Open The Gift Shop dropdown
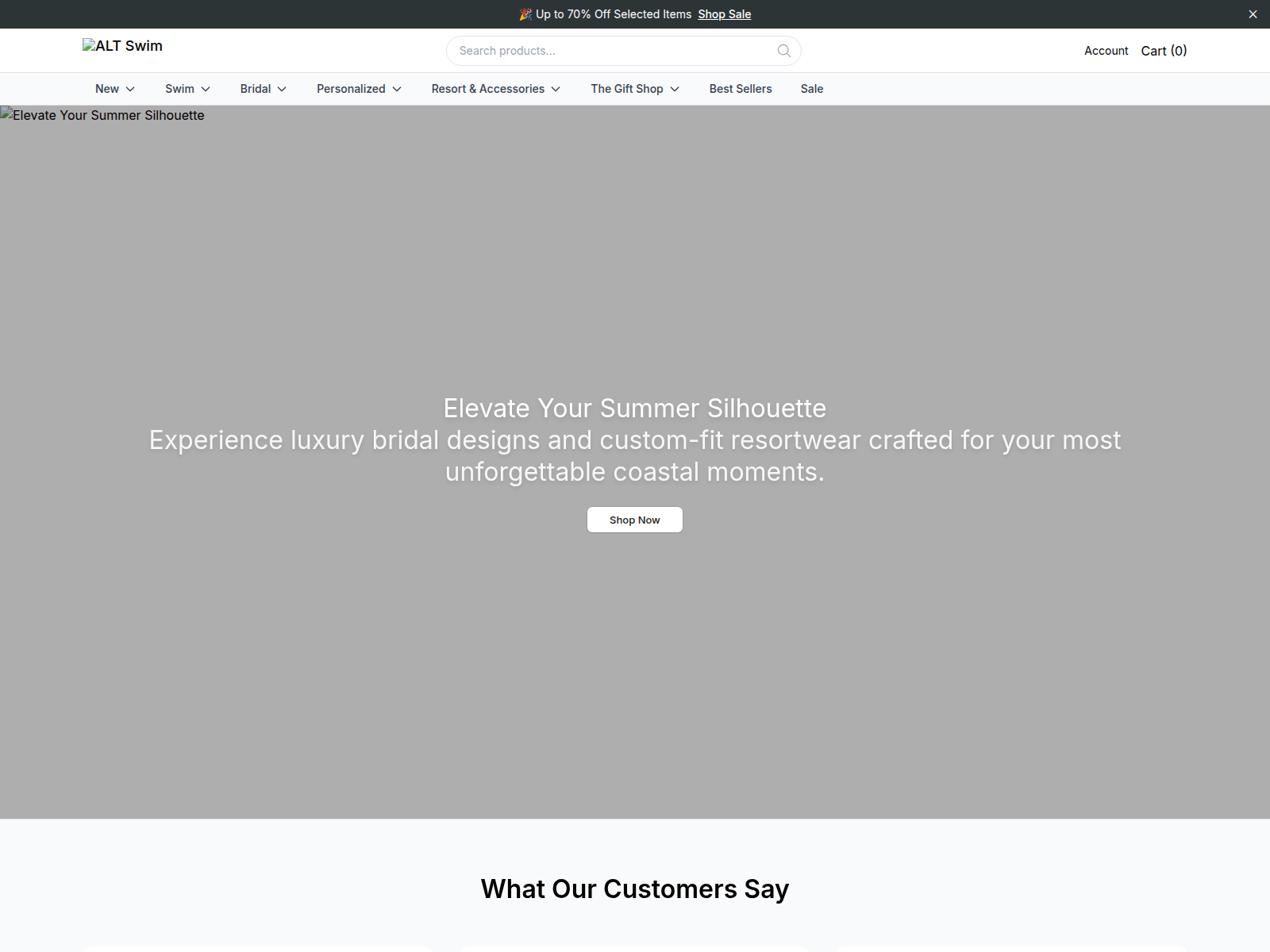The image size is (1270, 952). (634, 89)
